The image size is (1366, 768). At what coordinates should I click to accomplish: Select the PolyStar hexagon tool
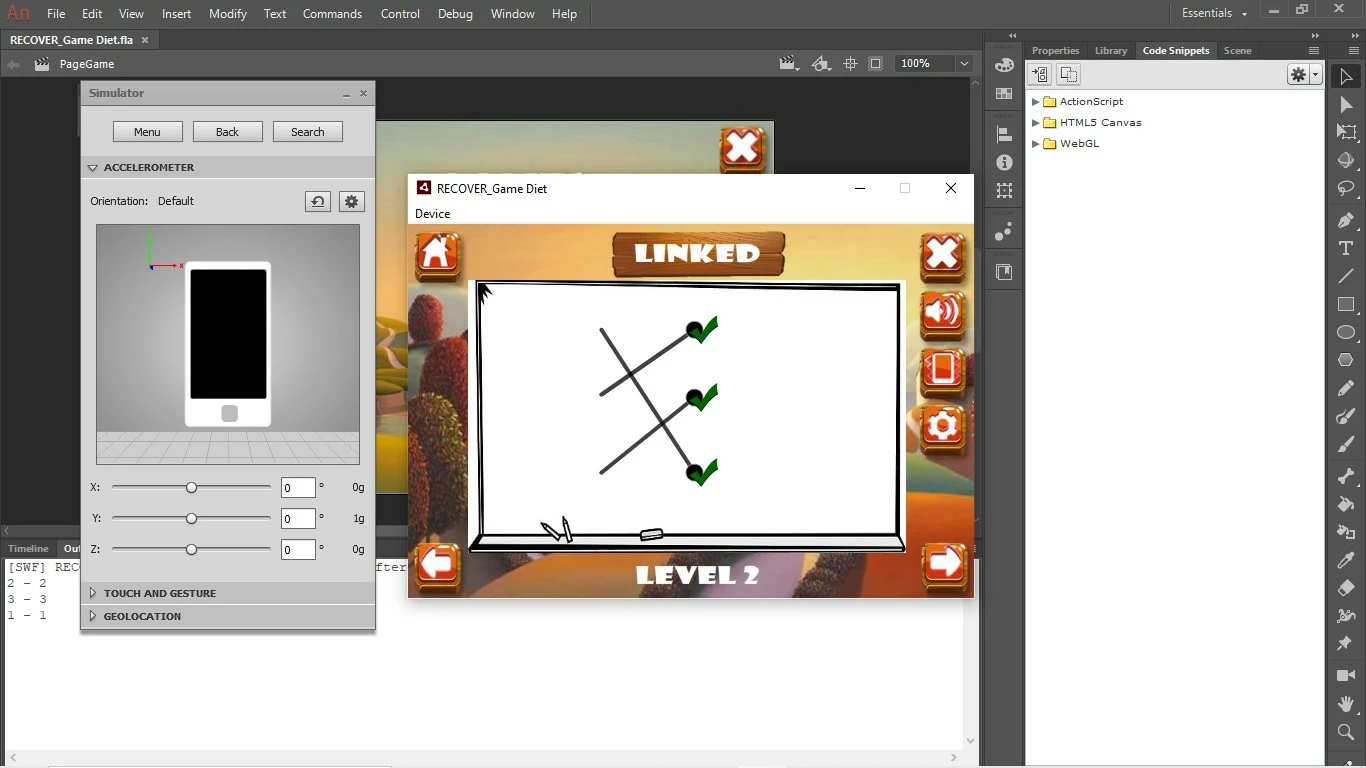point(1346,360)
